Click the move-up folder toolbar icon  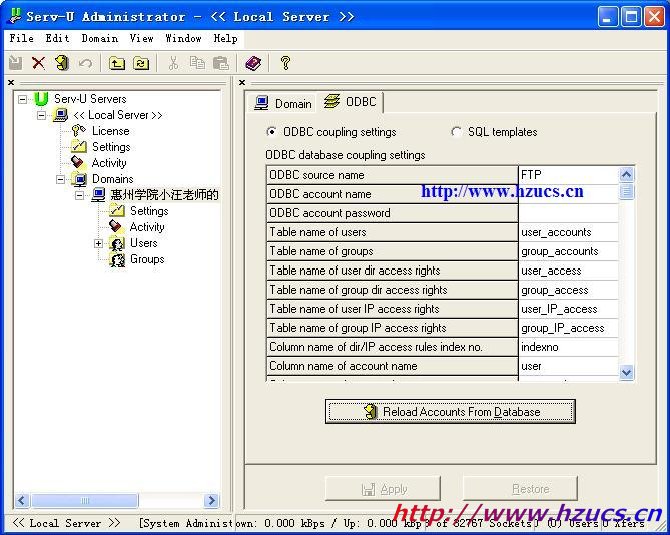tap(117, 63)
